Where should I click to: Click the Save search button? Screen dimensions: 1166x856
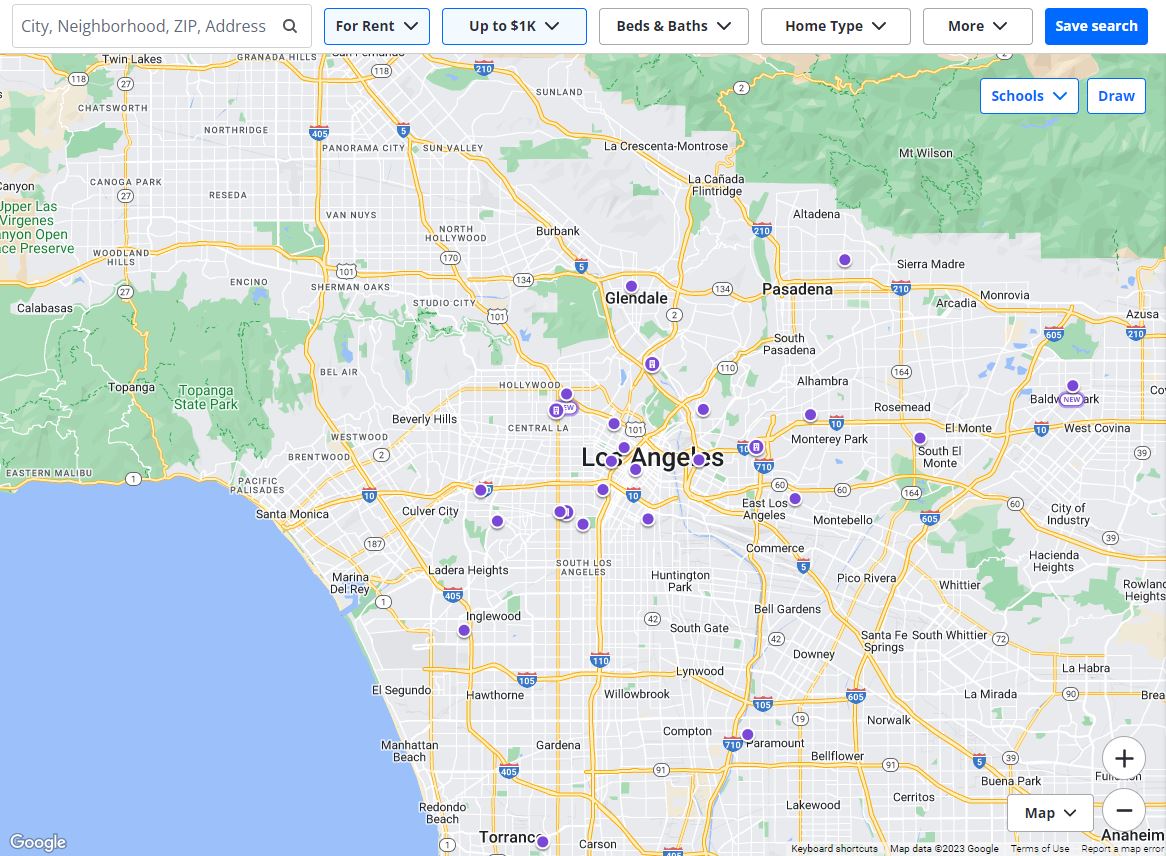coord(1096,26)
